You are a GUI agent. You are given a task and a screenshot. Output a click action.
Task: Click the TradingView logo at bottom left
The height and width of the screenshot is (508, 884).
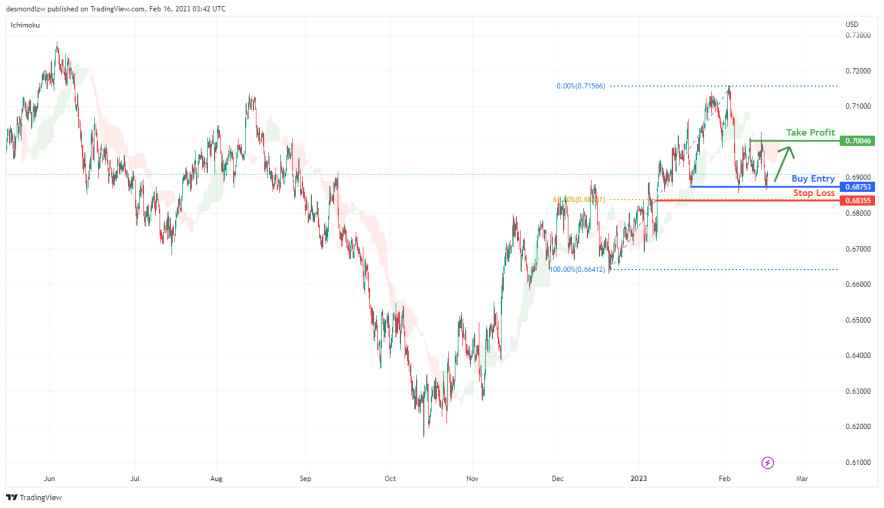point(34,497)
